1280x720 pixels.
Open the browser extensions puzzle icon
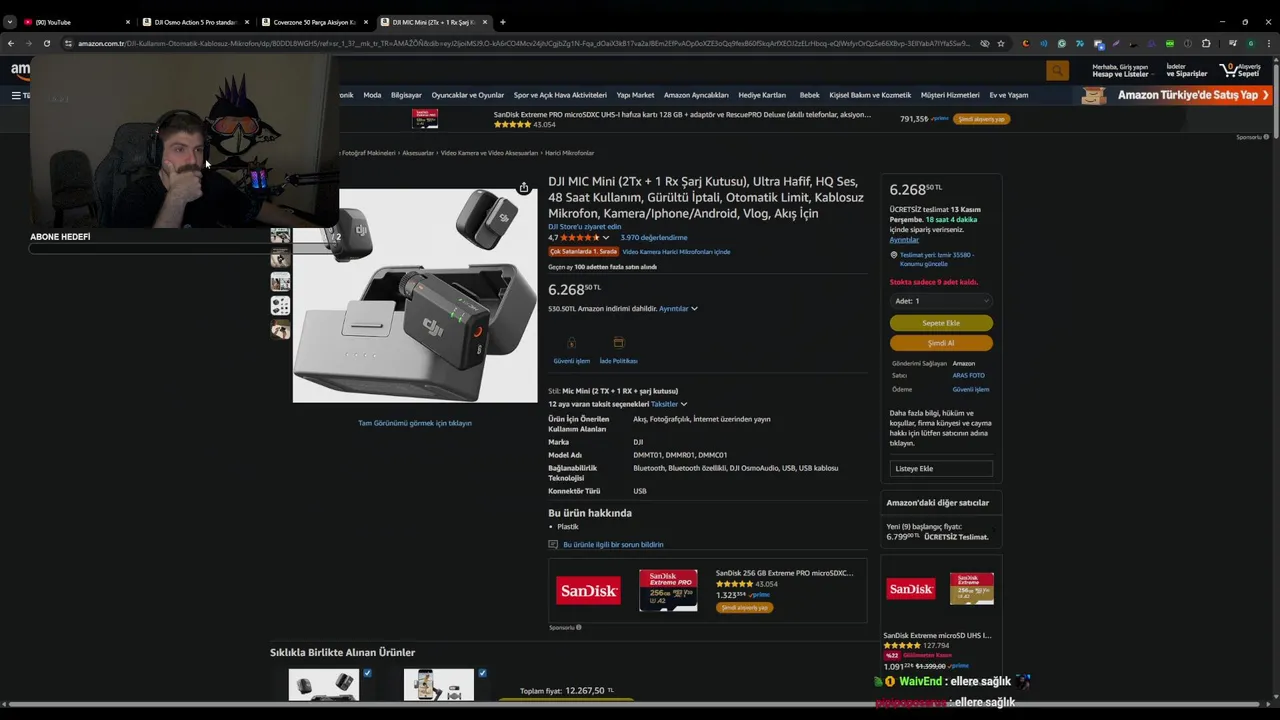click(x=1205, y=43)
